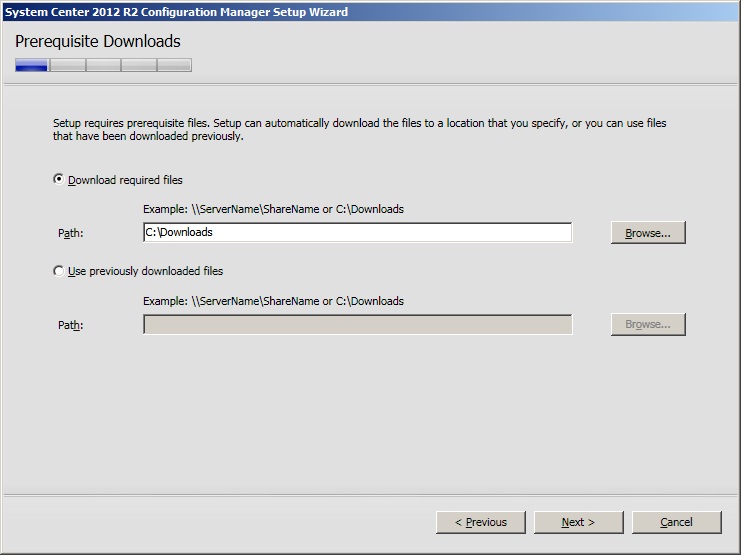Click the fourth wizard progress segment
Image resolution: width=741 pixels, height=555 pixels.
pyautogui.click(x=138, y=66)
